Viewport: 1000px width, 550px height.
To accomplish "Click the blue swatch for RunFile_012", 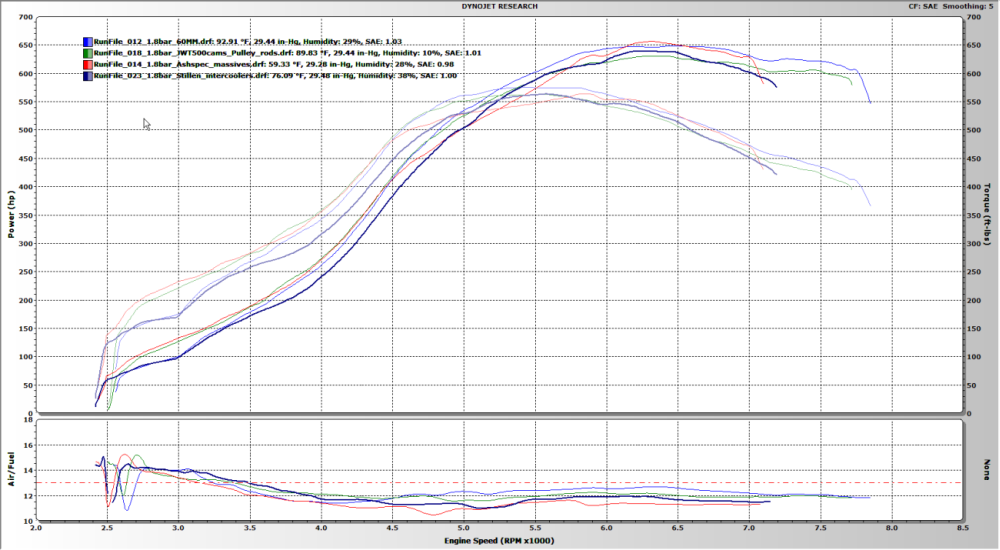I will coord(88,42).
